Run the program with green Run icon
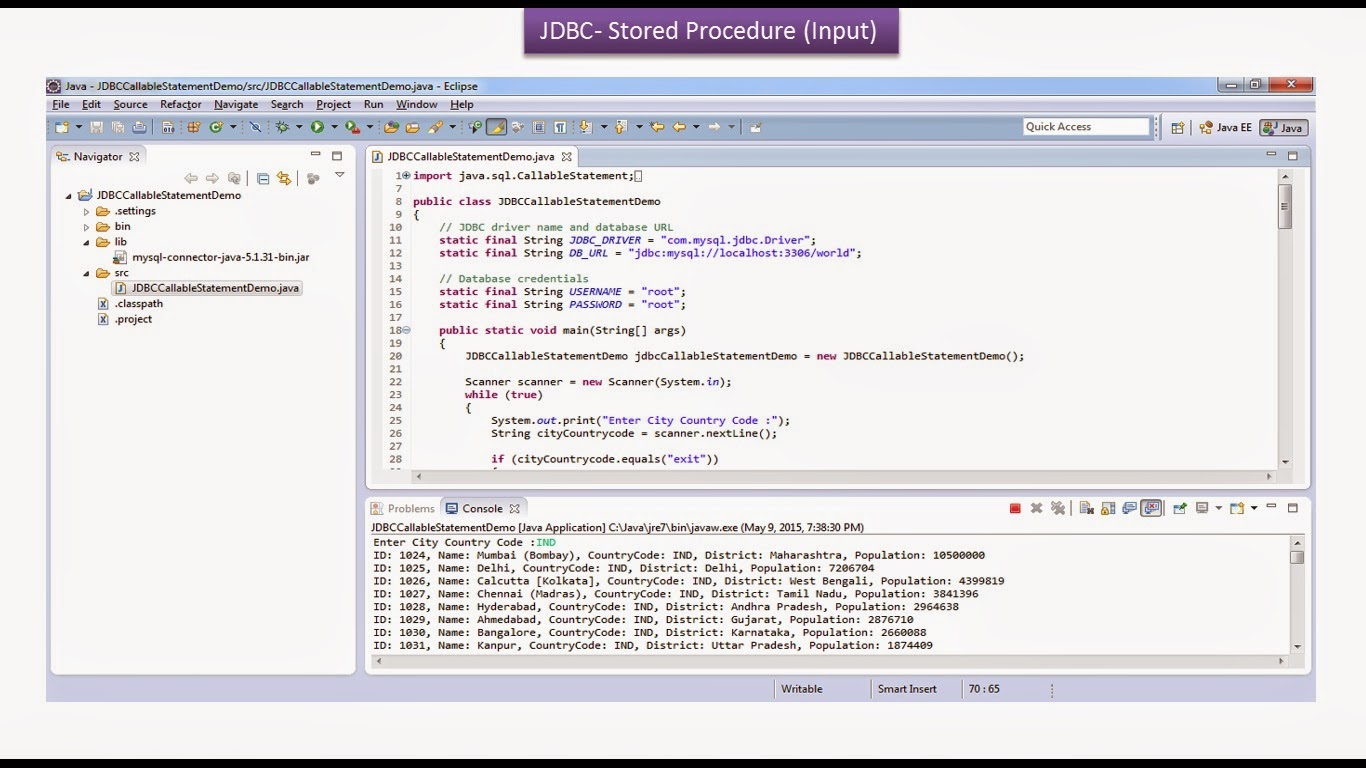This screenshot has width=1366, height=768. [317, 127]
